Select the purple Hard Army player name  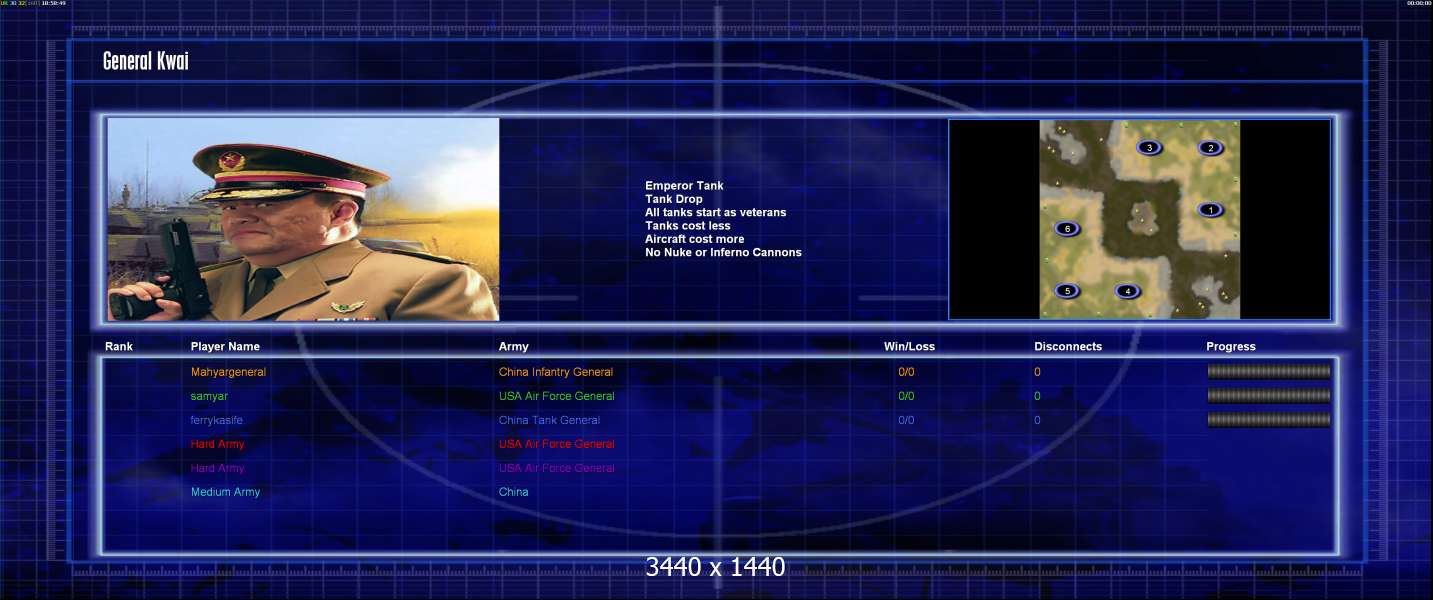[217, 468]
